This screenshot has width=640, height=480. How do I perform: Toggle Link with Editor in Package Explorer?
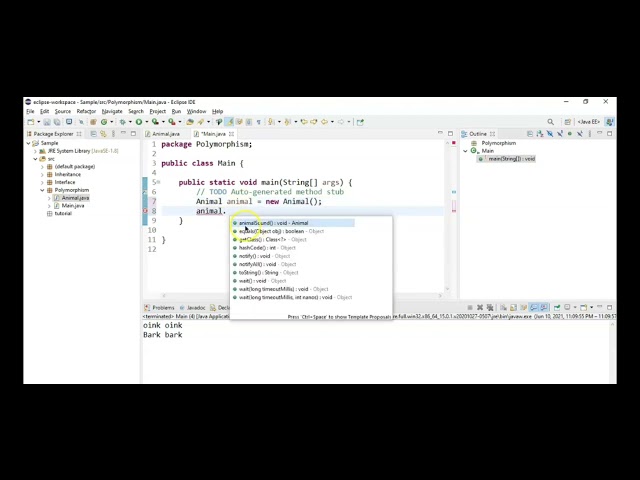103,133
